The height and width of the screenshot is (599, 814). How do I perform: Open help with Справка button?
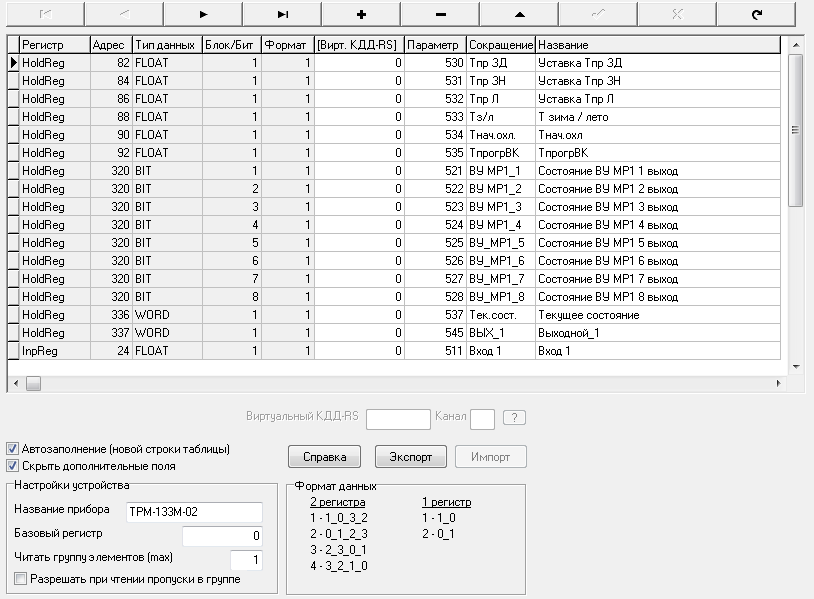(324, 457)
